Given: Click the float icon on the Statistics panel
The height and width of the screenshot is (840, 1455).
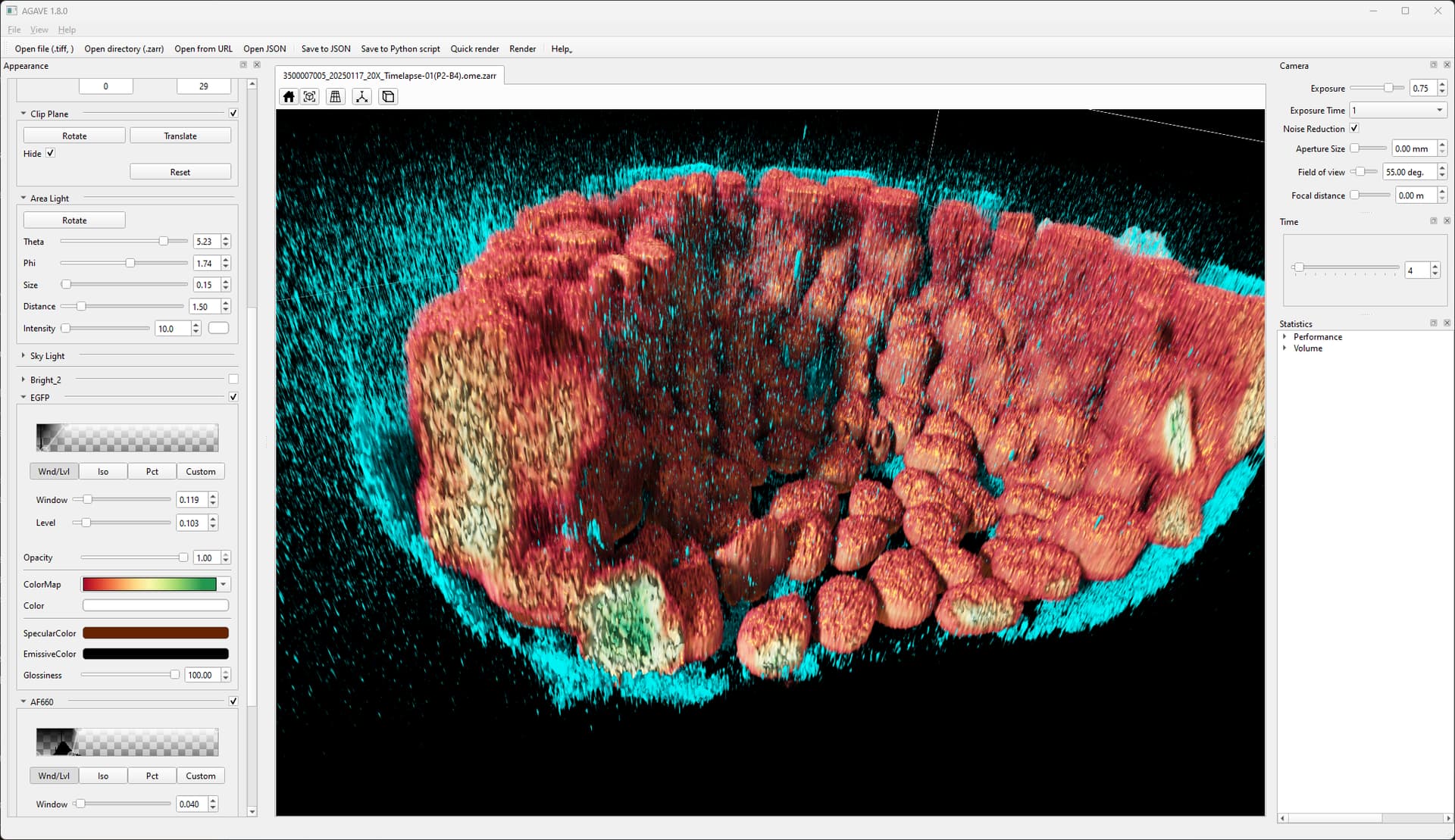Looking at the screenshot, I should tap(1434, 323).
